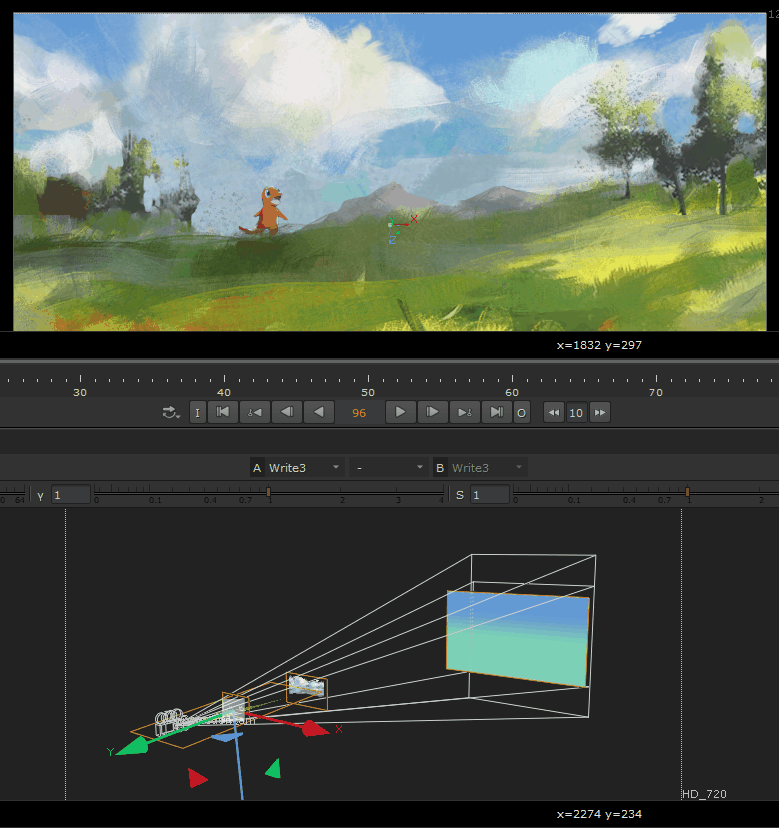Viewport: 779px width, 828px height.
Task: Skip backward by the frame increment
Action: [x=554, y=412]
